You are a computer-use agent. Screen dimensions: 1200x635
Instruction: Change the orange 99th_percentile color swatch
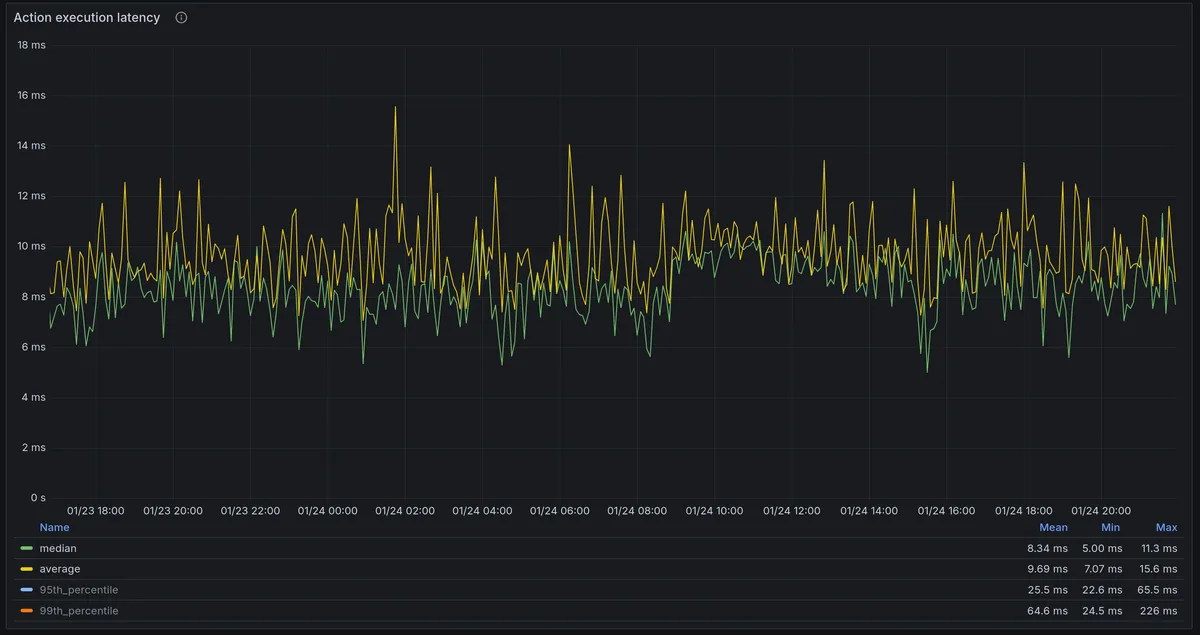click(26, 610)
